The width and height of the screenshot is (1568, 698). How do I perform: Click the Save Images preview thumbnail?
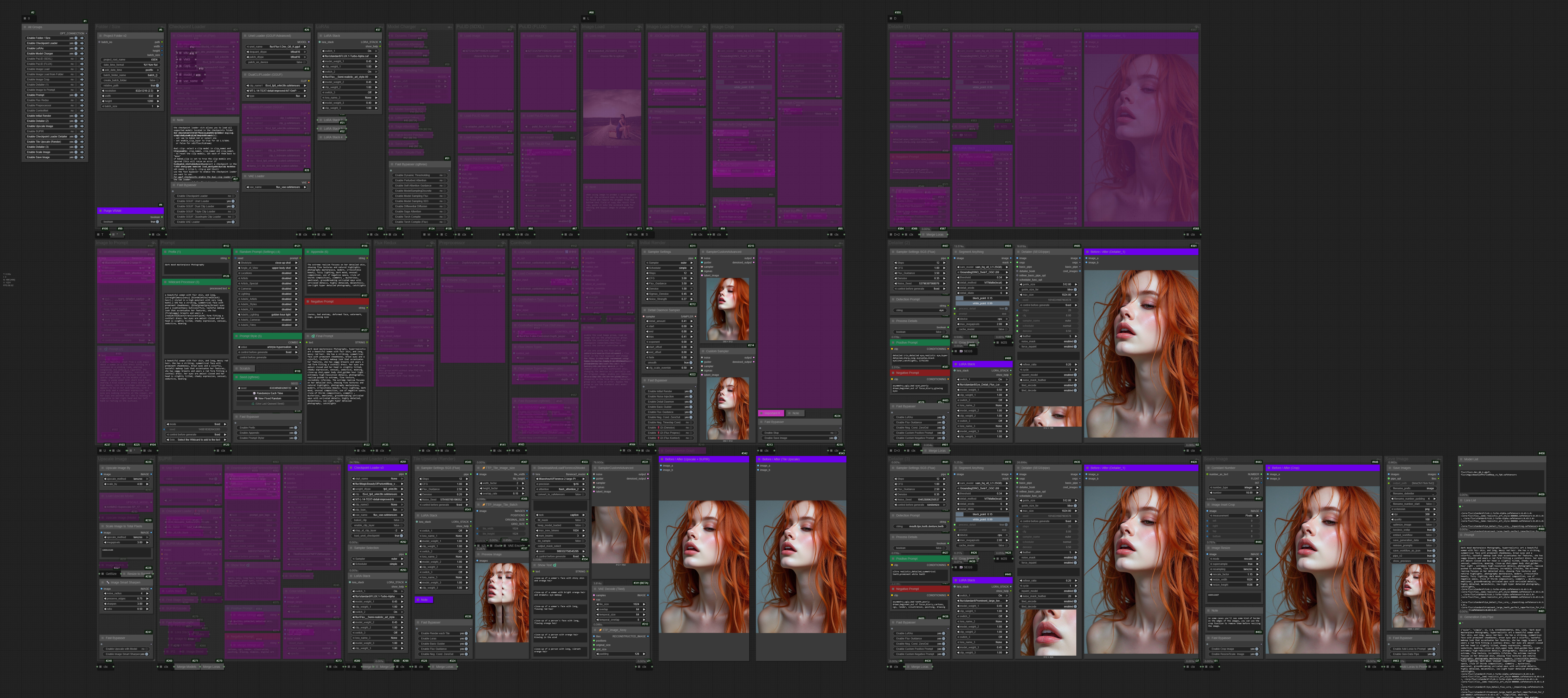[1413, 596]
